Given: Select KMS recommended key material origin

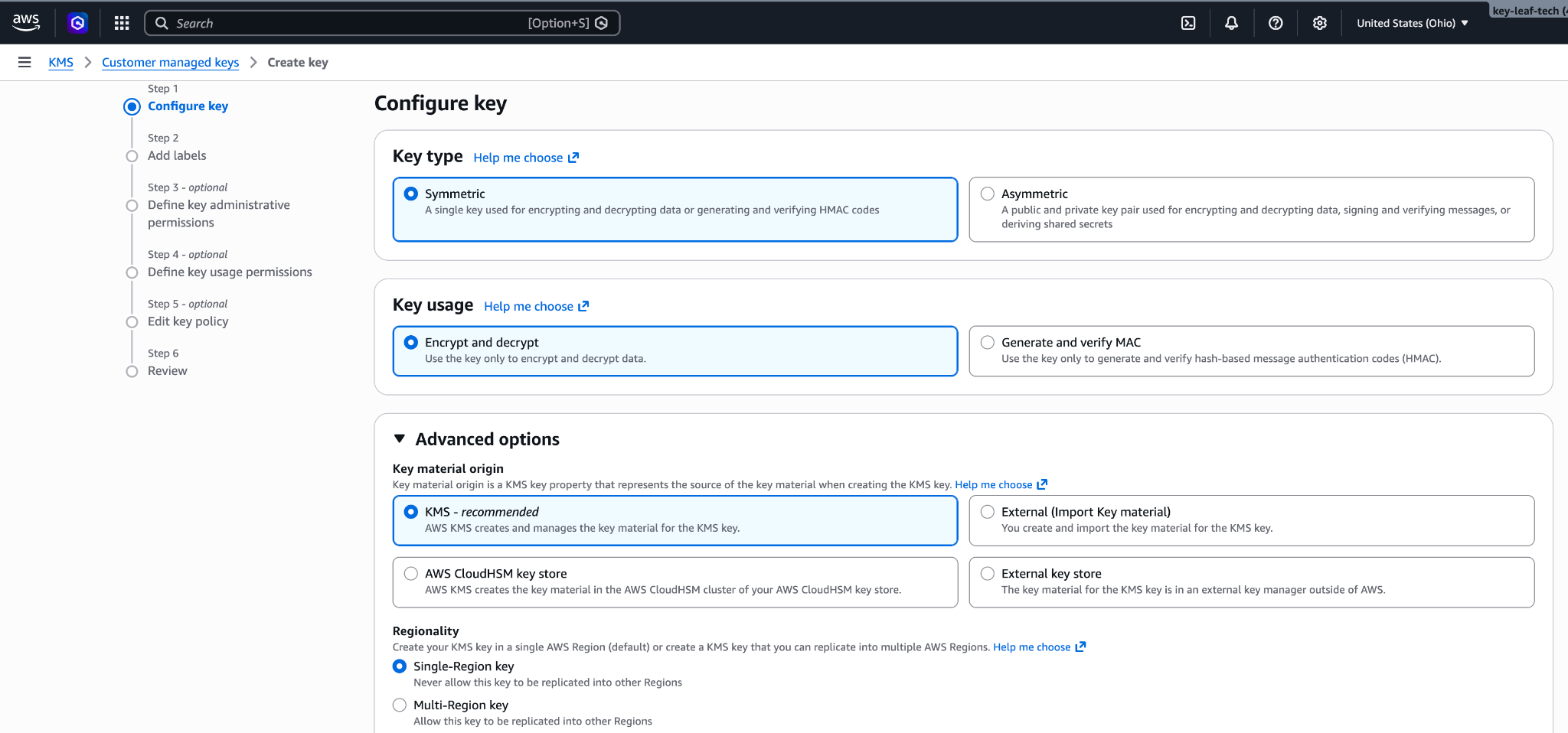Looking at the screenshot, I should pyautogui.click(x=675, y=520).
